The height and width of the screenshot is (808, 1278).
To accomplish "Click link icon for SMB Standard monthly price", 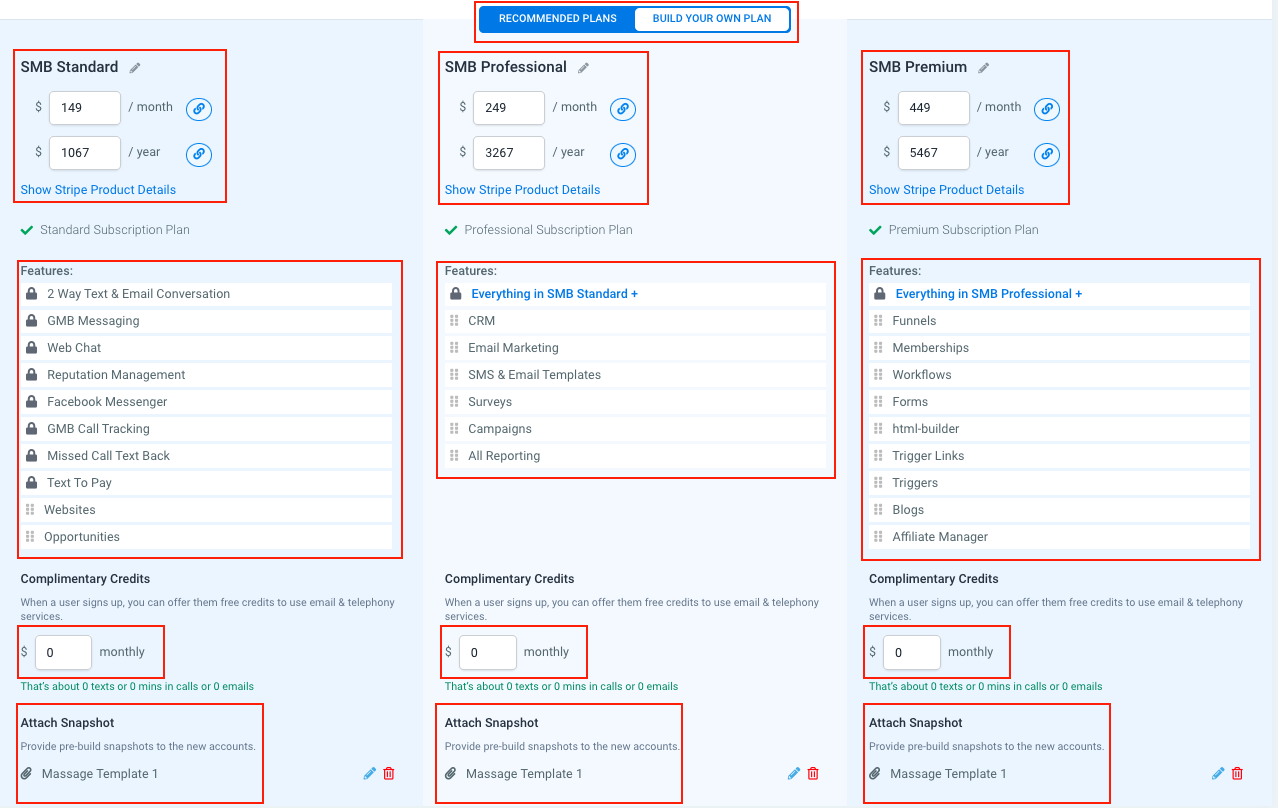I will 199,109.
